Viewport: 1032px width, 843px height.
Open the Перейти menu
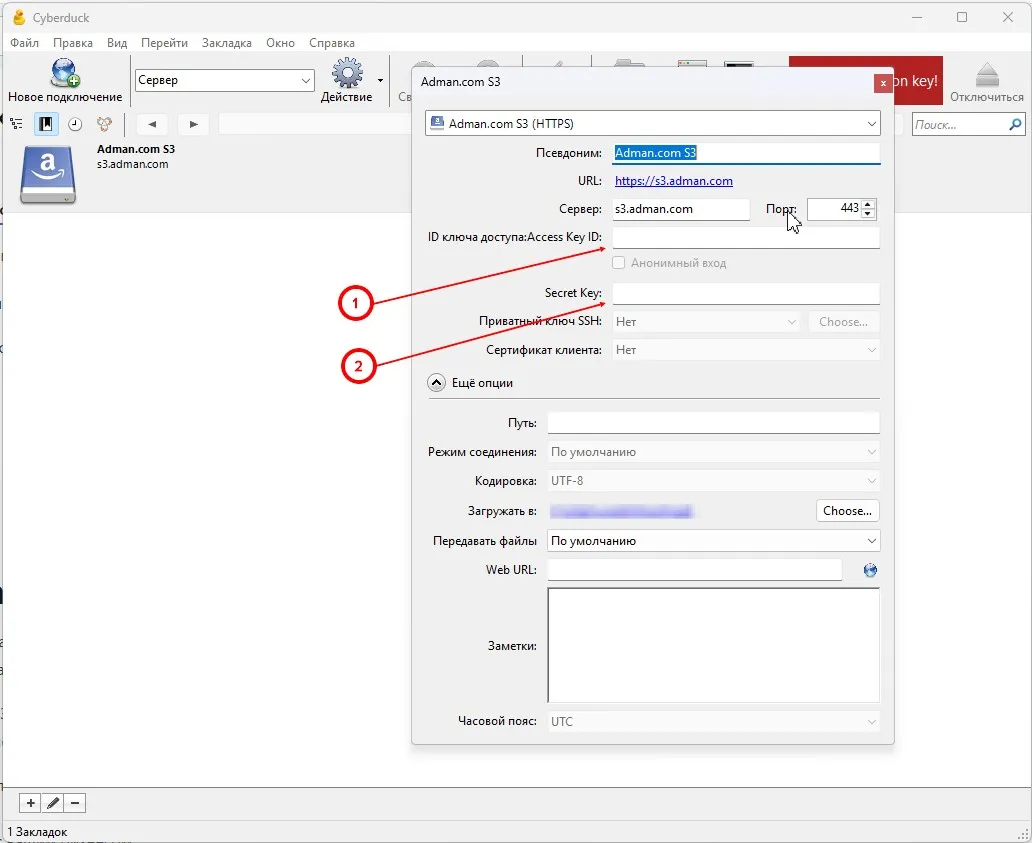[164, 43]
